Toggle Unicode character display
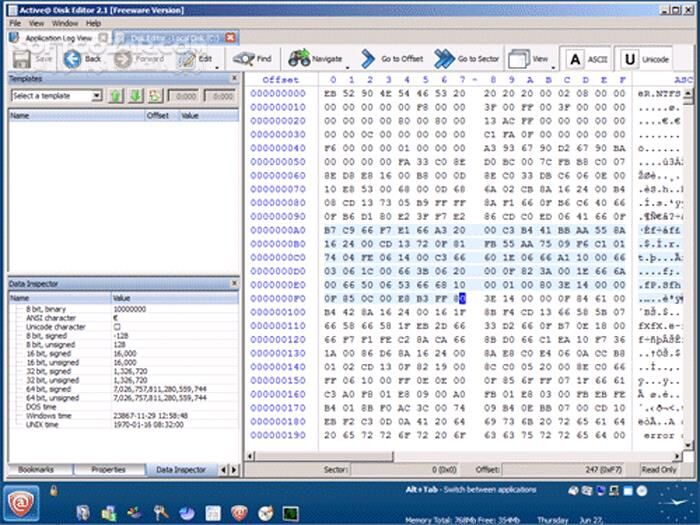The width and height of the screenshot is (700, 525). pyautogui.click(x=629, y=59)
